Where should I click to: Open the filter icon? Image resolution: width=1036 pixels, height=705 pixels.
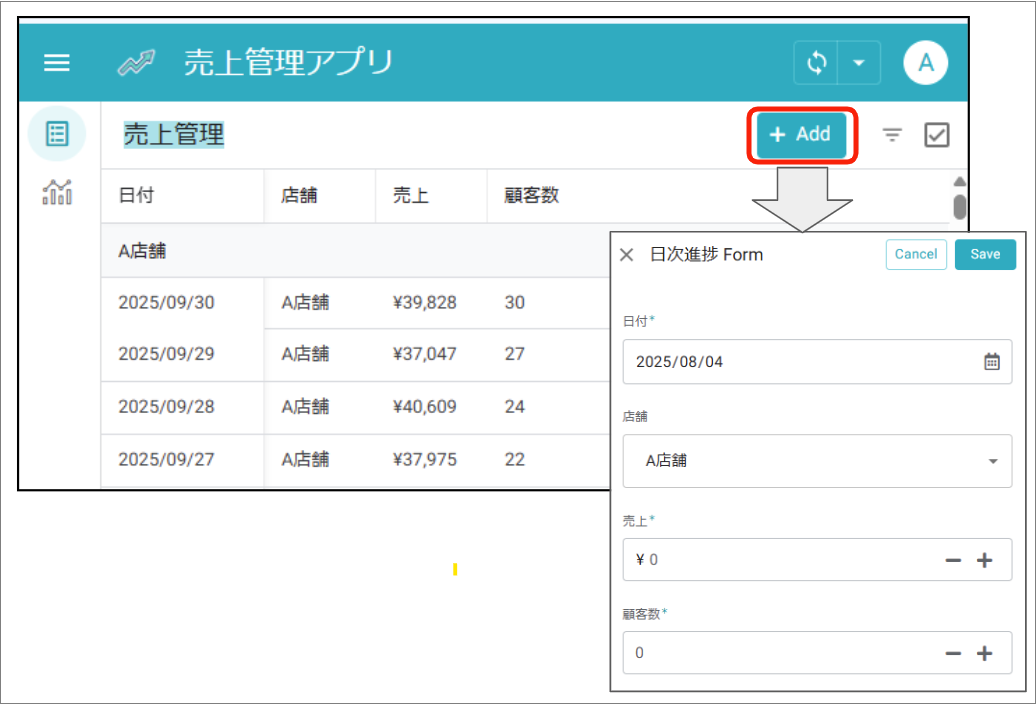point(892,135)
